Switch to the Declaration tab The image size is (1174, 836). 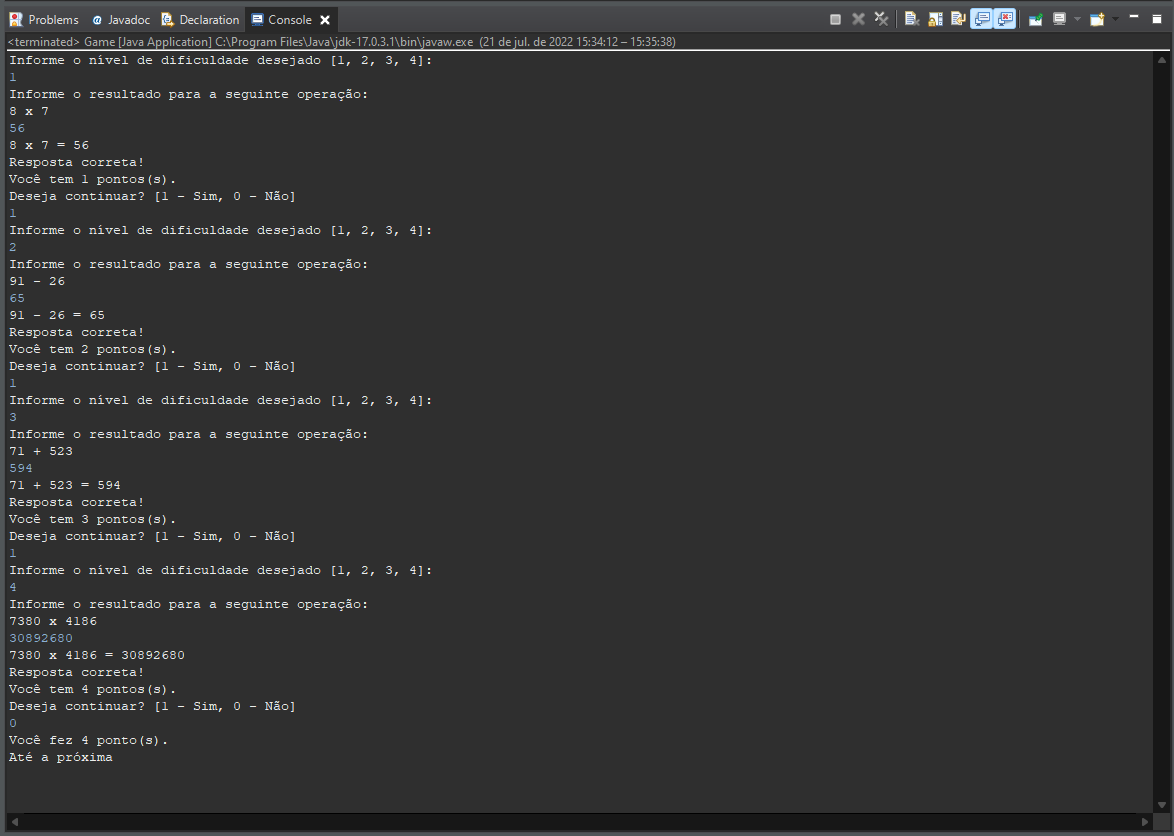click(x=200, y=18)
